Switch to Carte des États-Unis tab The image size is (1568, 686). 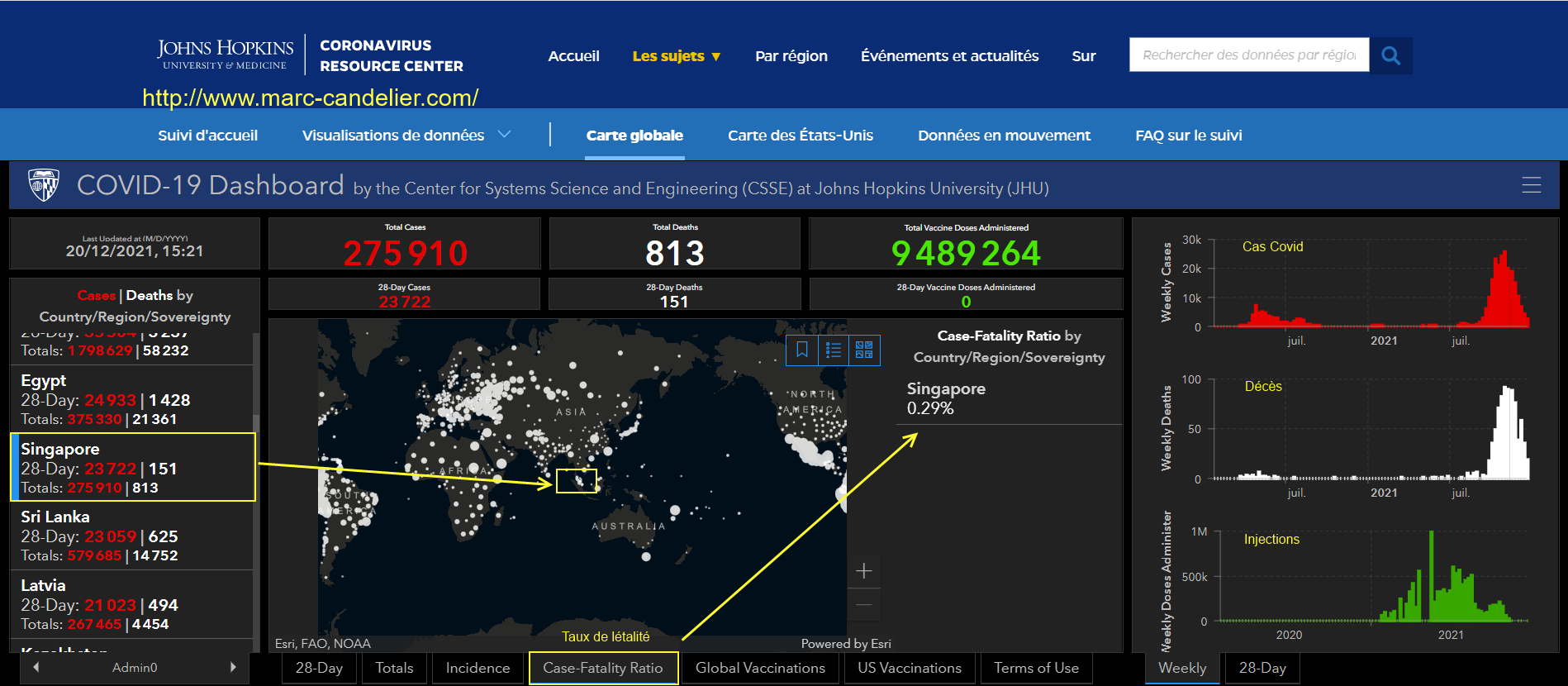(x=801, y=135)
